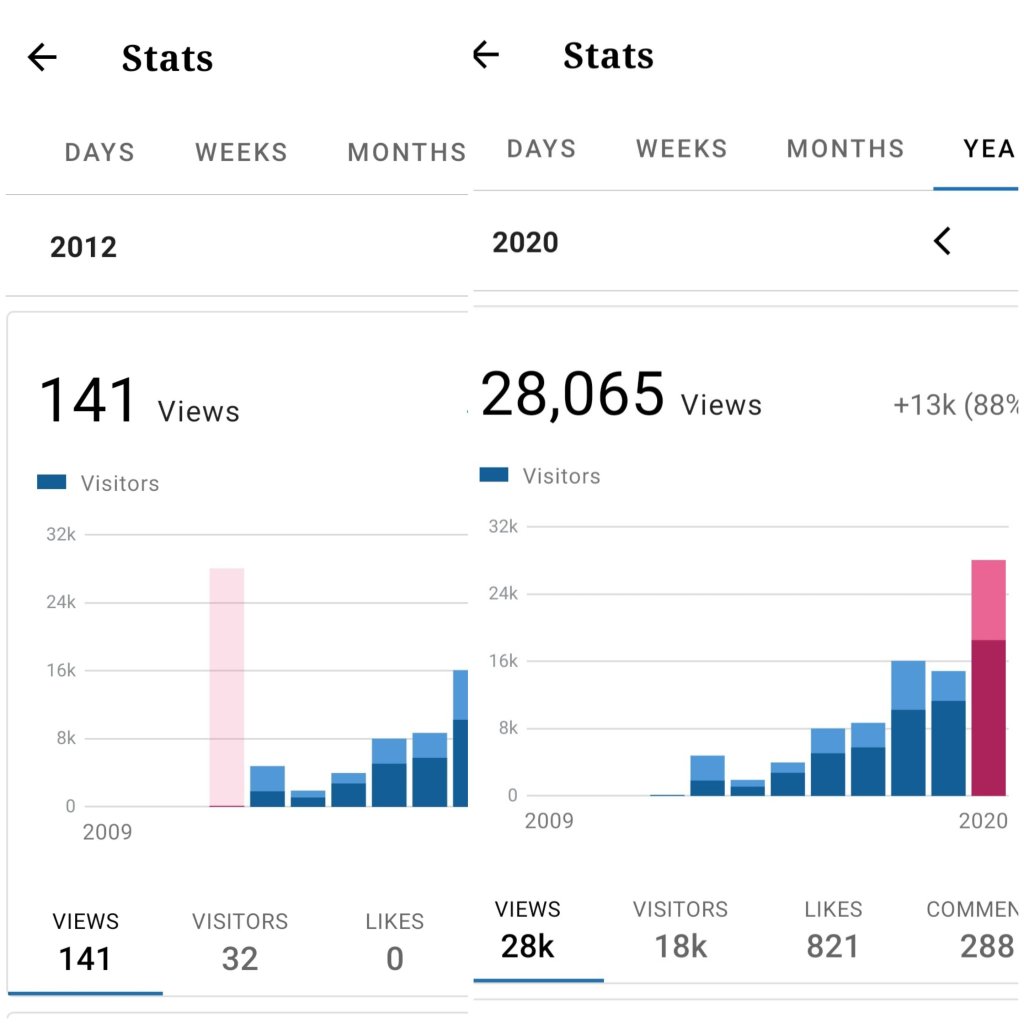Viewport: 1024px width, 1024px height.
Task: Show the VISITORS 18k metric
Action: pyautogui.click(x=681, y=930)
